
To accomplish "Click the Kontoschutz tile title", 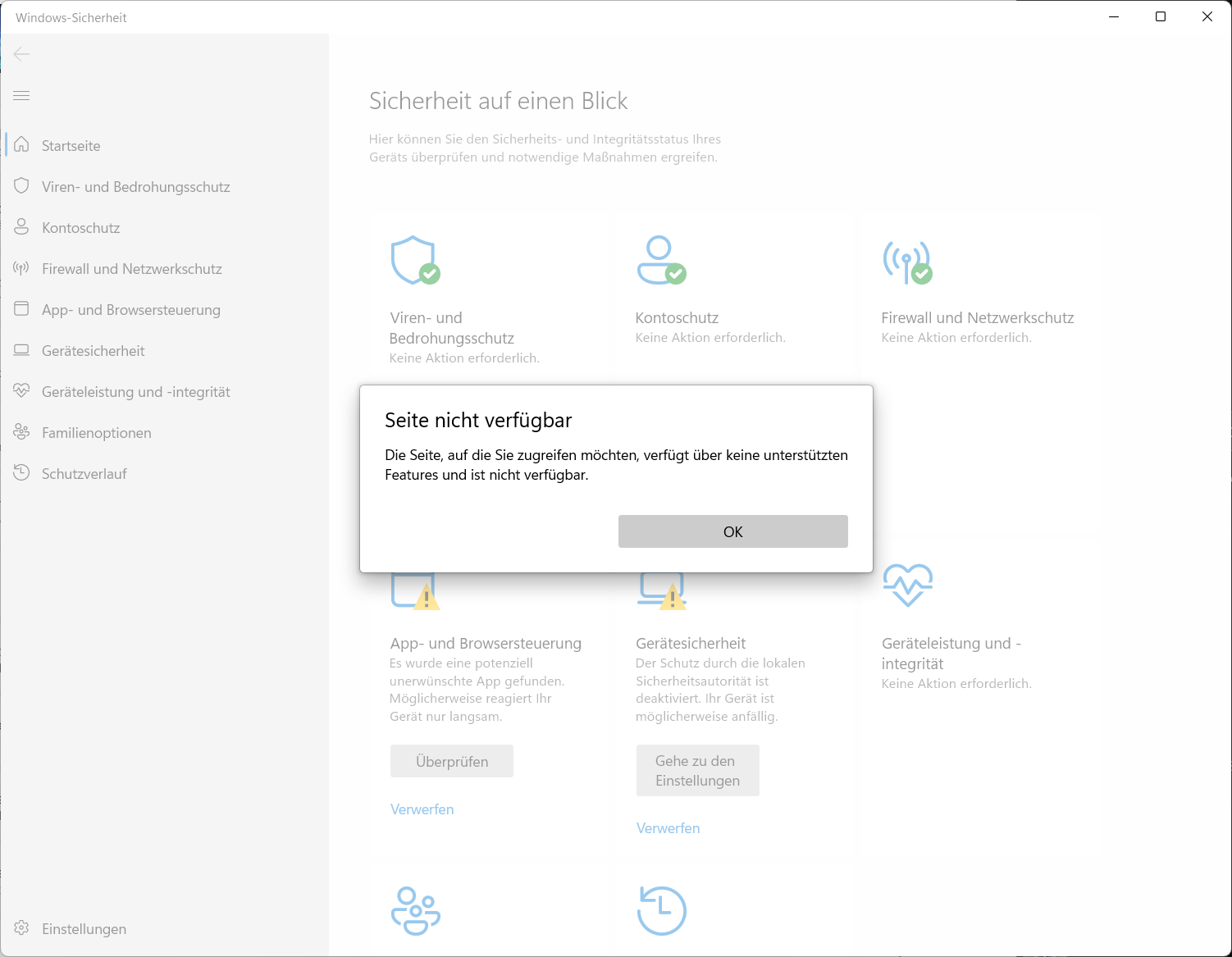I will pos(678,318).
